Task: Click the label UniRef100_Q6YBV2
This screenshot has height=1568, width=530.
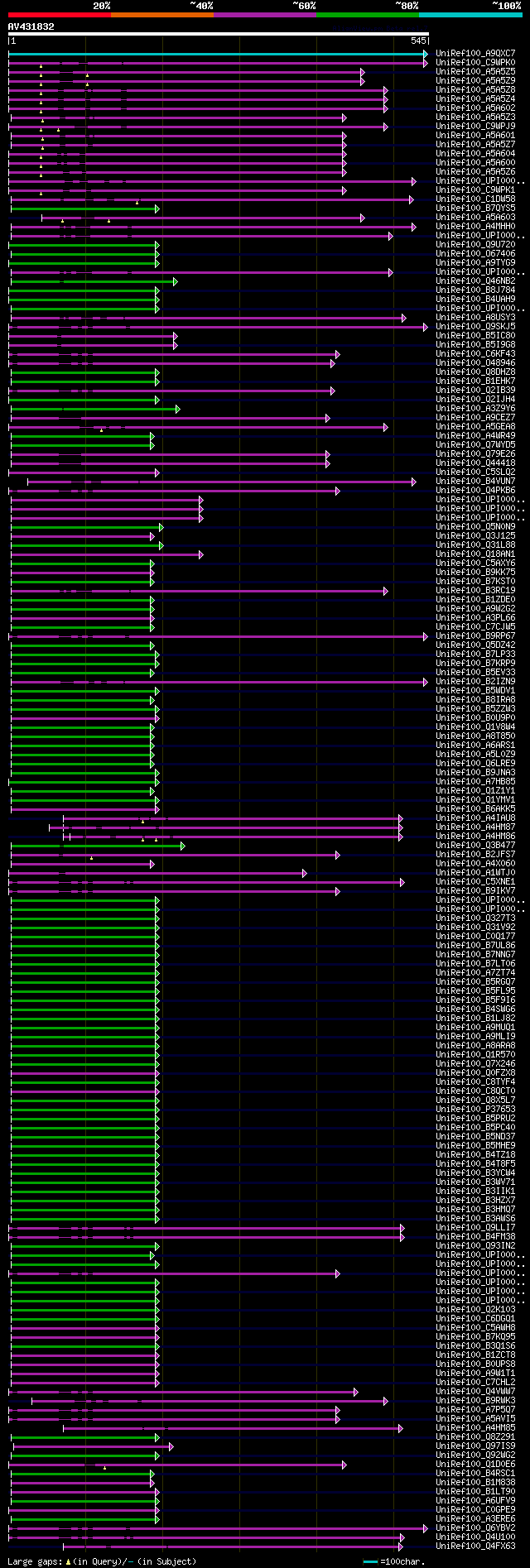Action: tap(475, 1528)
